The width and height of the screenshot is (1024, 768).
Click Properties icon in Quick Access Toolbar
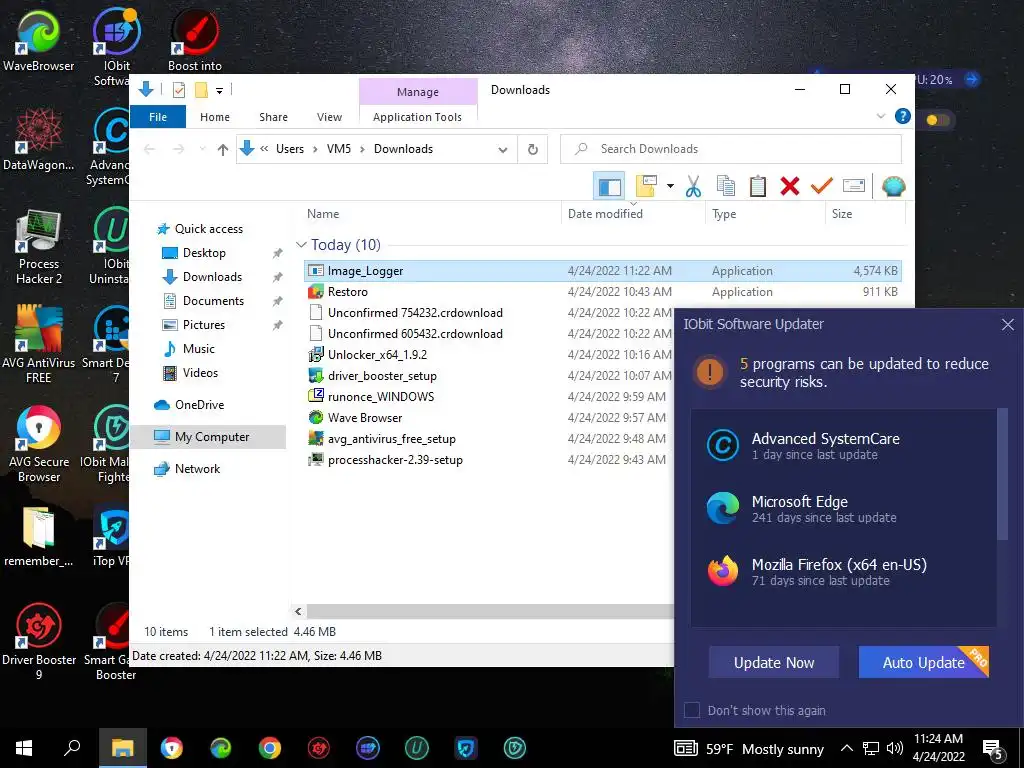click(x=178, y=89)
